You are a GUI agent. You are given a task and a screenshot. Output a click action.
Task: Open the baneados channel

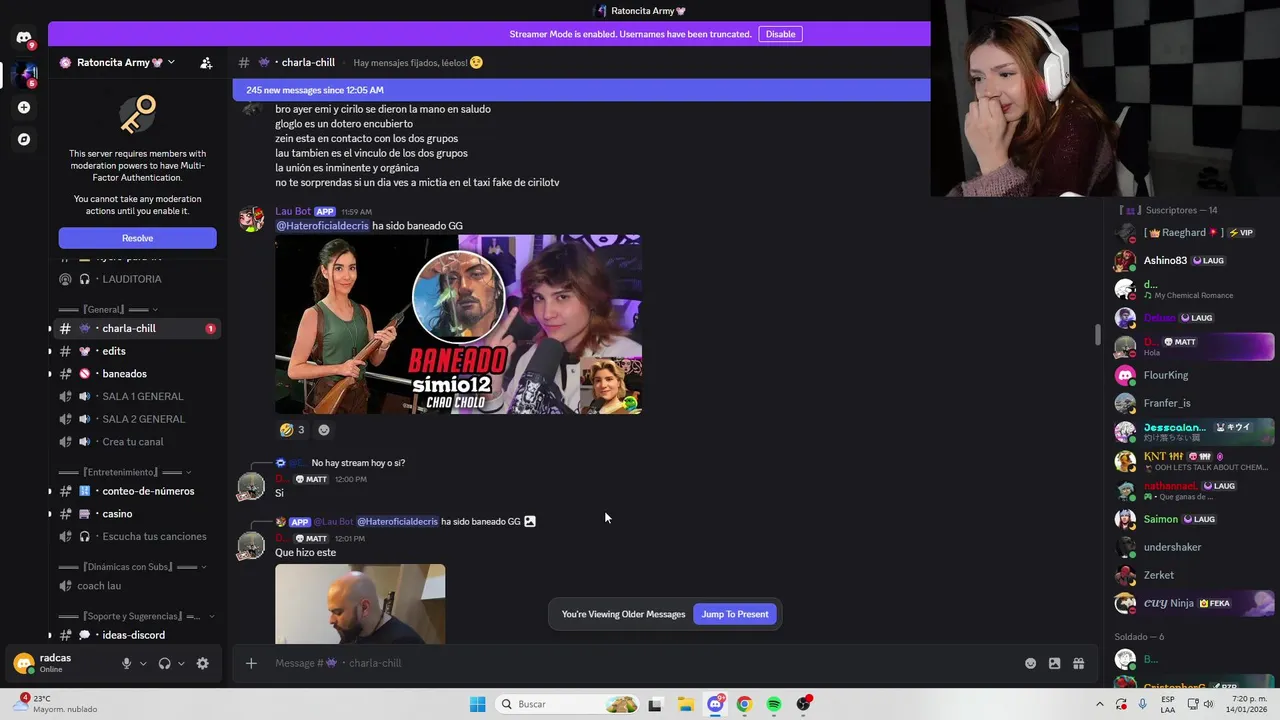(137, 374)
